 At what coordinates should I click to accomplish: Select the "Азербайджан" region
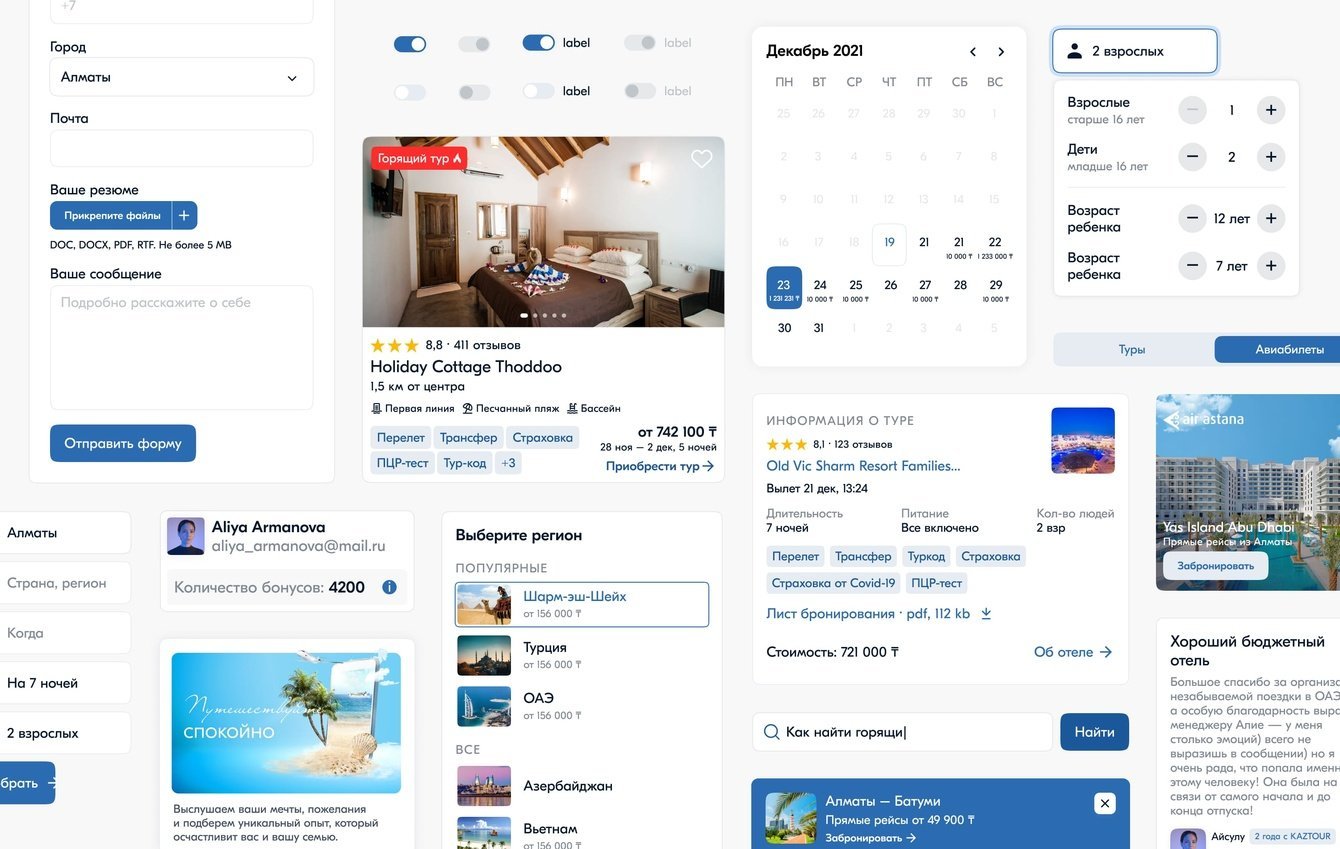582,786
